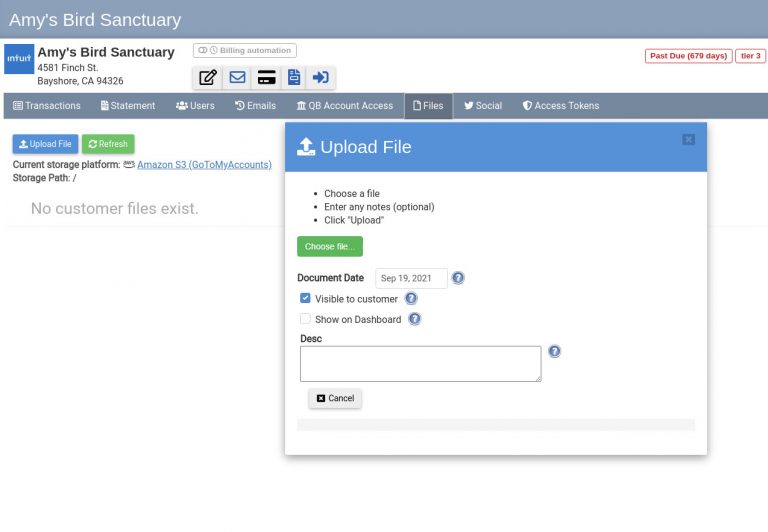Click the Past Due (679 days) badge
The image size is (768, 532).
coord(688,56)
